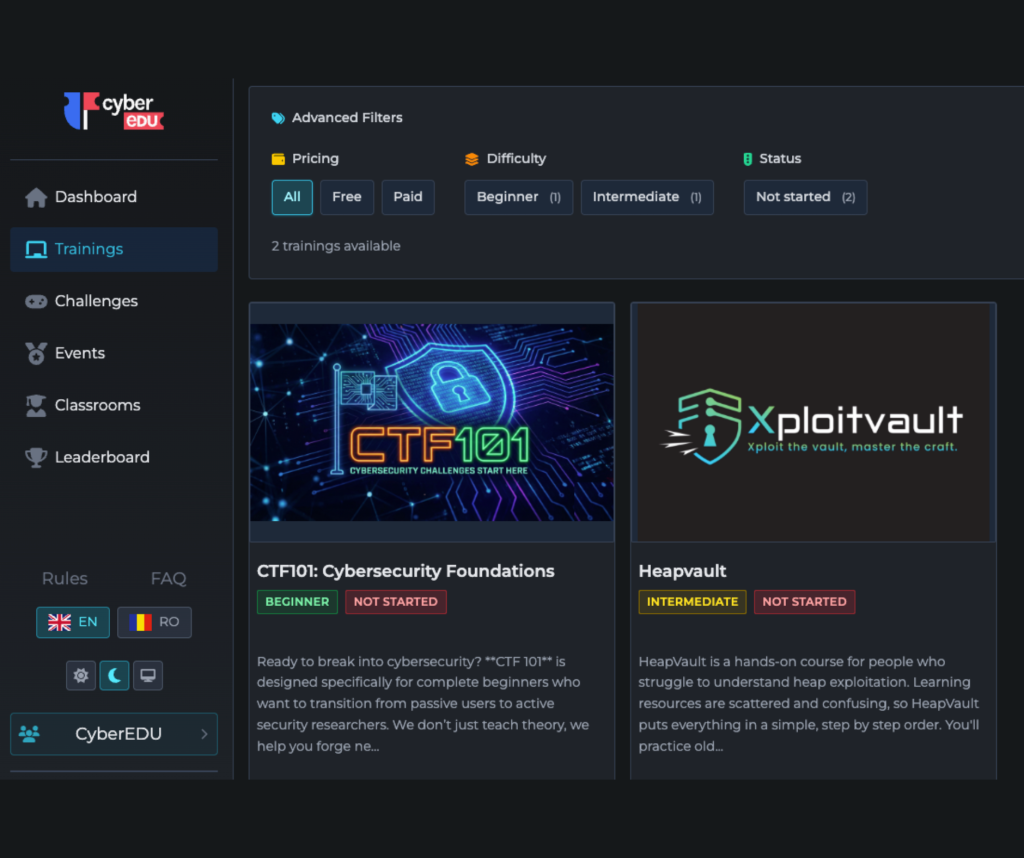Open the CTF101 training thumbnail
Image resolution: width=1024 pixels, height=858 pixels.
[x=431, y=422]
